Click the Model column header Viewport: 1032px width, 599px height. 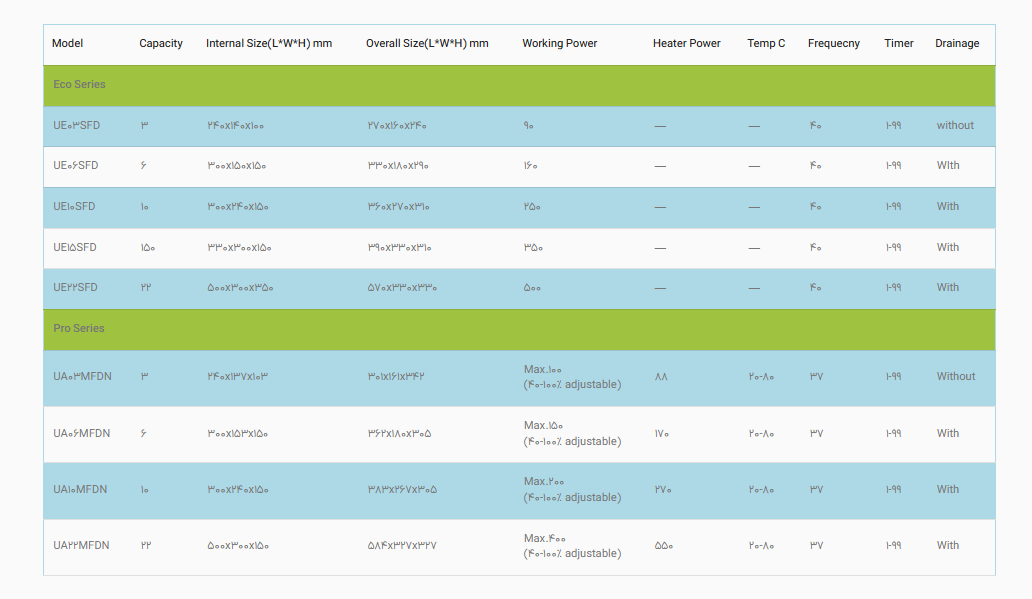67,44
